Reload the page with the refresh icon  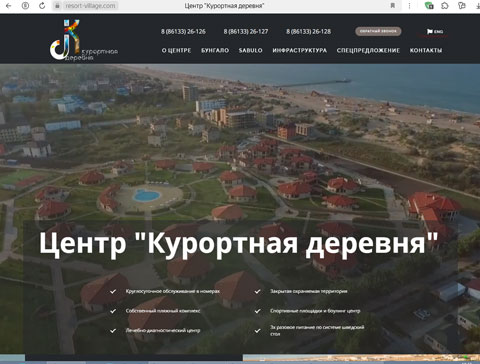(x=42, y=6)
